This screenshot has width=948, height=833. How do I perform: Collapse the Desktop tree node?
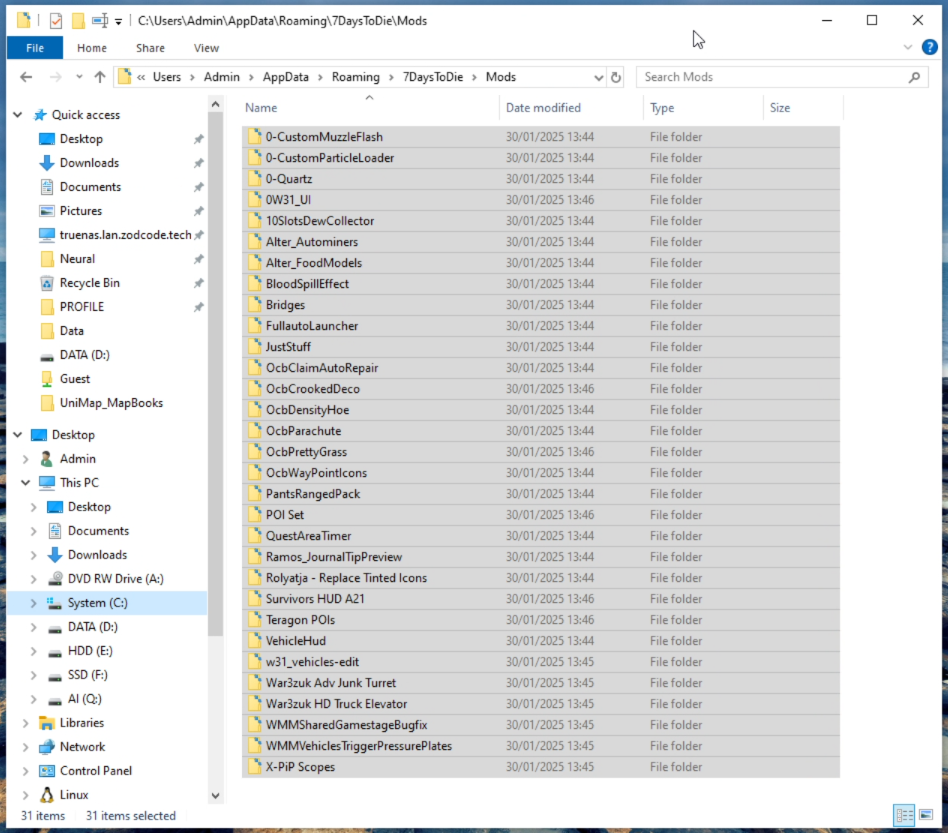click(18, 435)
